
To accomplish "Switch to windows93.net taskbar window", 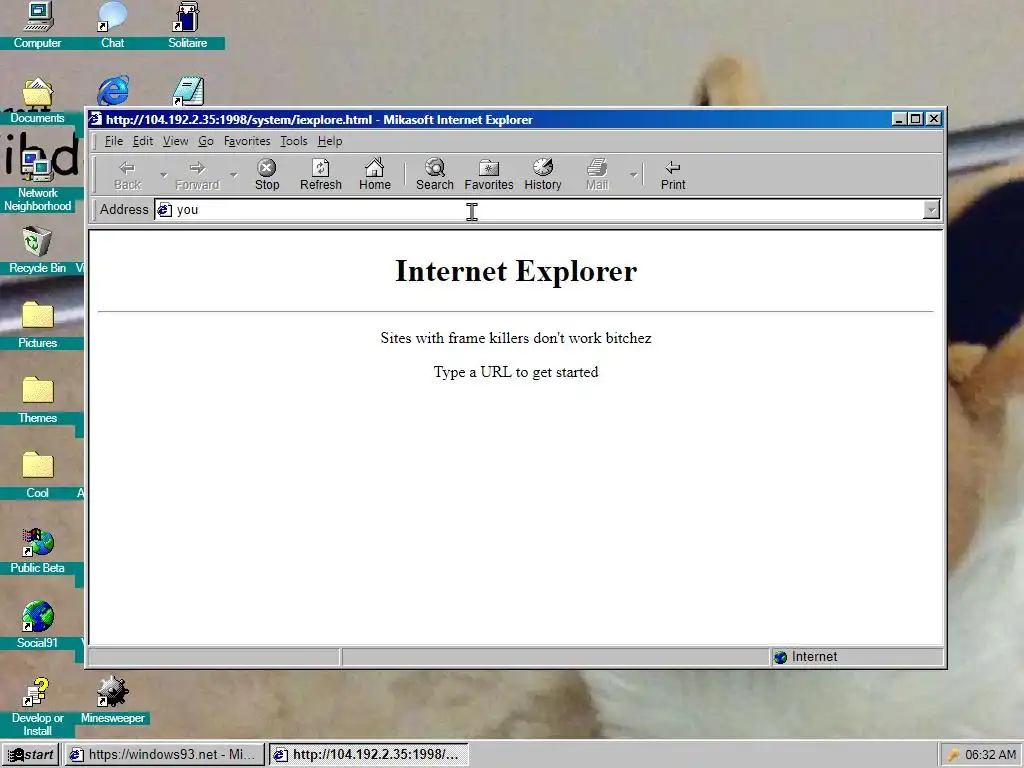I will tap(163, 755).
